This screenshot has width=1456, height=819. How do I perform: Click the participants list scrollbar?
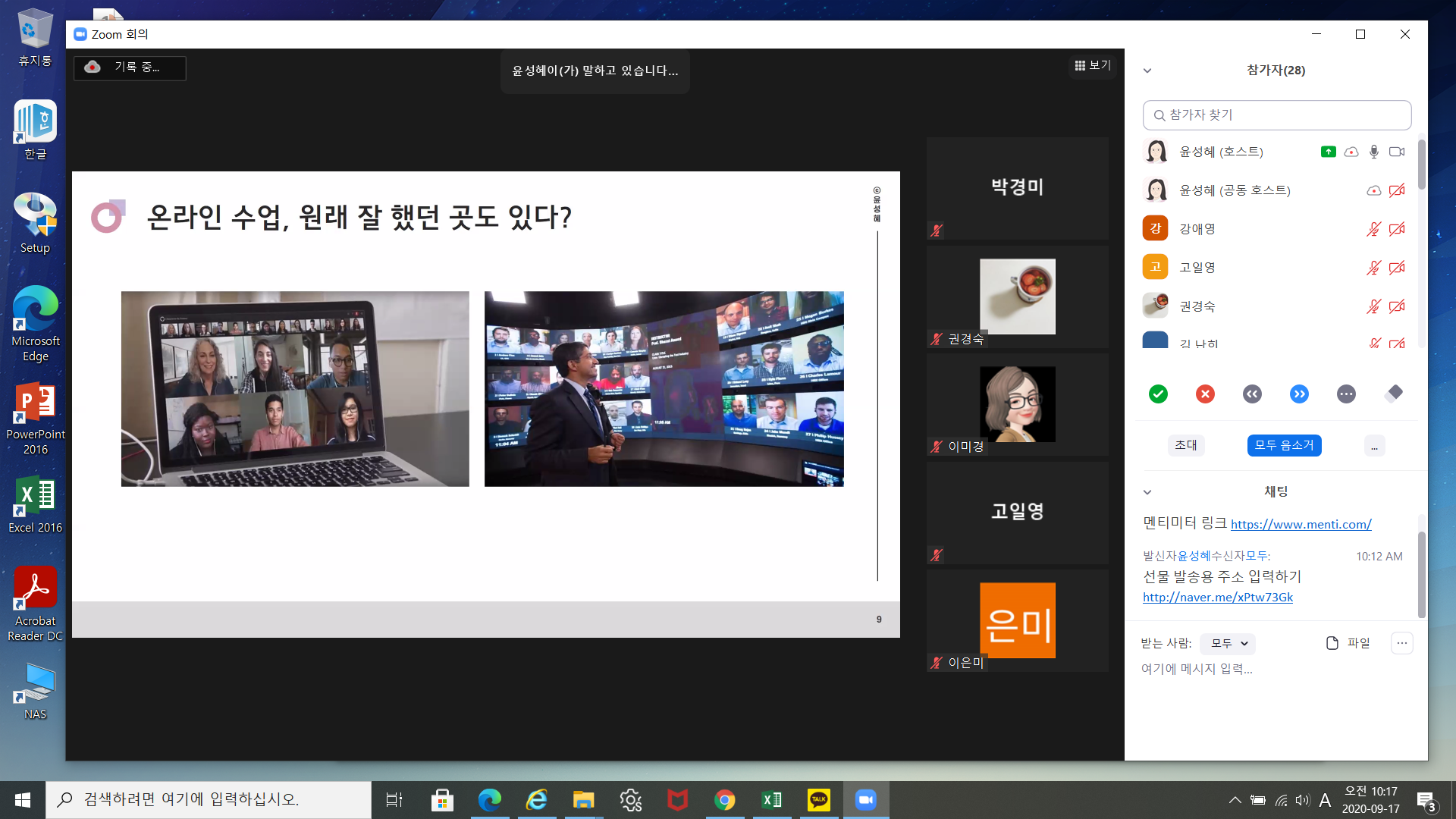1421,164
